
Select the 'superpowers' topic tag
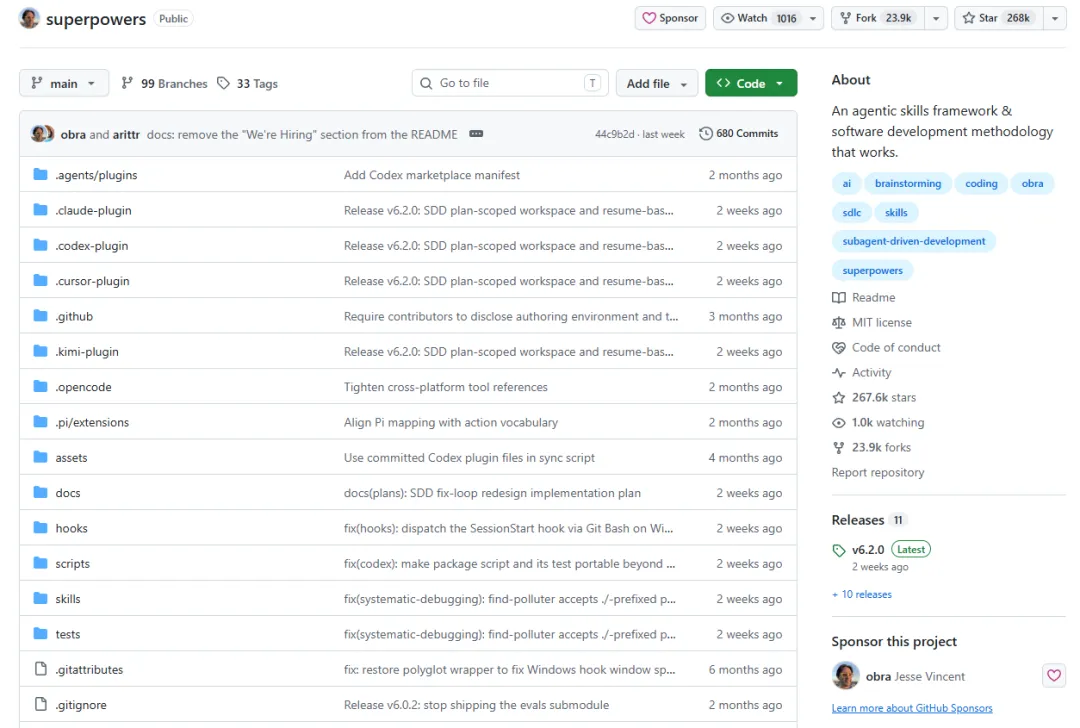click(872, 270)
